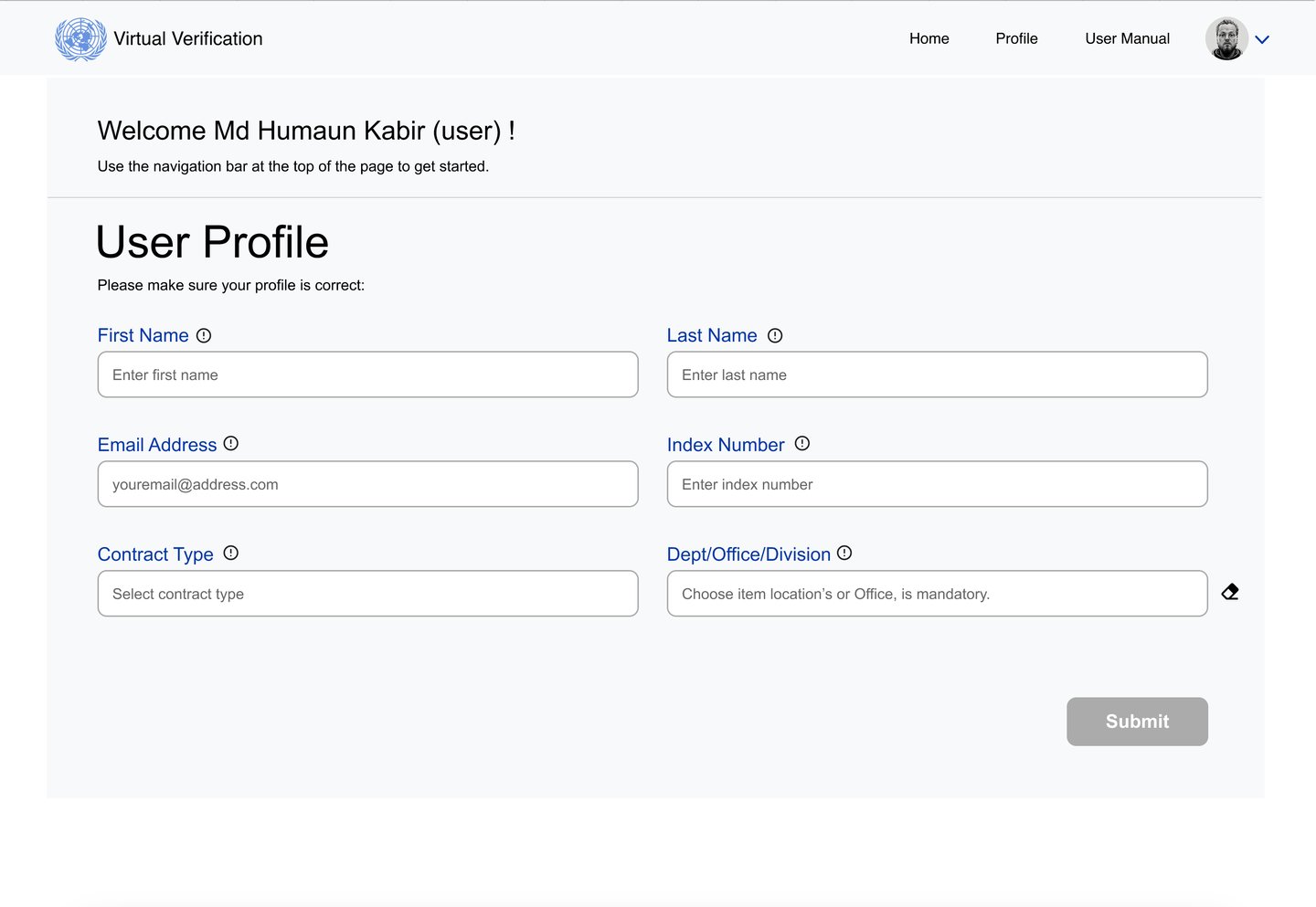Click the First Name info icon
The width and height of the screenshot is (1316, 907).
(204, 335)
